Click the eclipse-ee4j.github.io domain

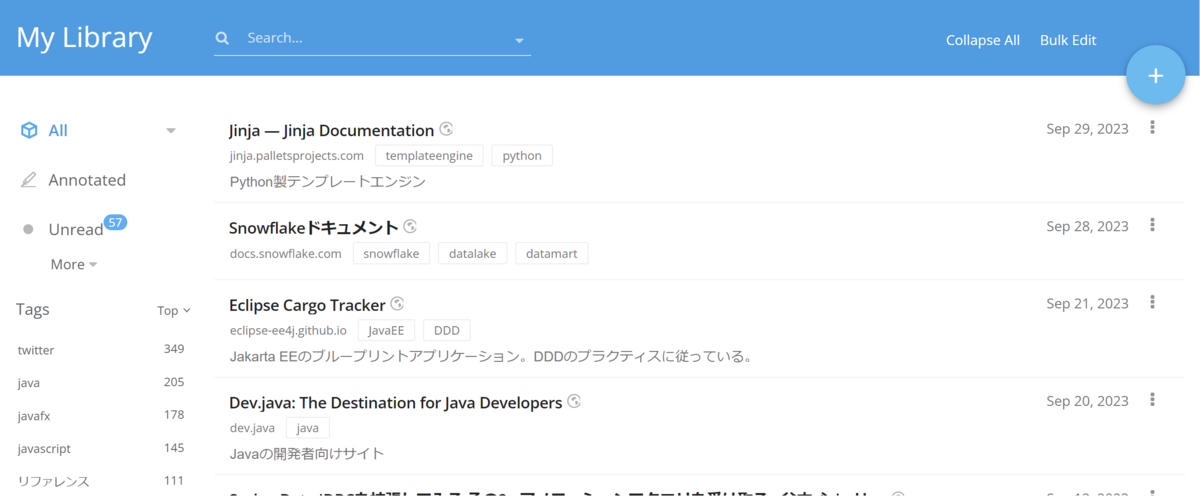pyautogui.click(x=288, y=331)
